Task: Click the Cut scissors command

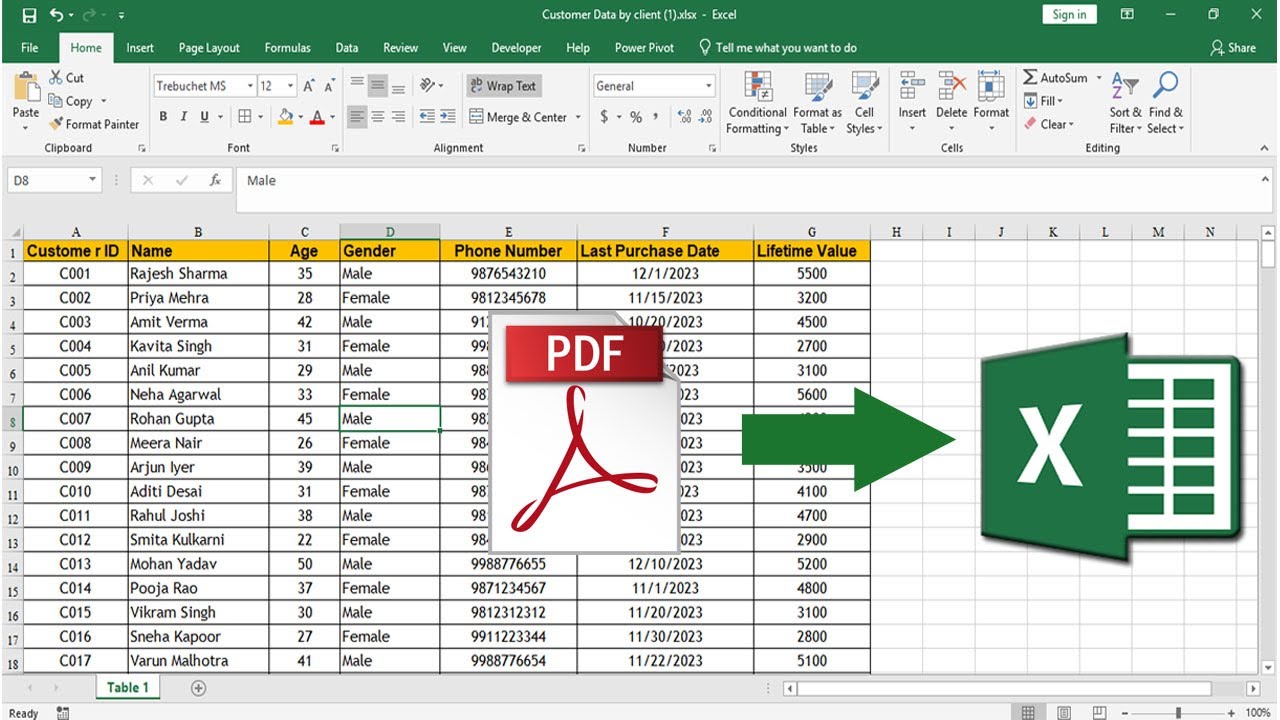Action: click(67, 78)
